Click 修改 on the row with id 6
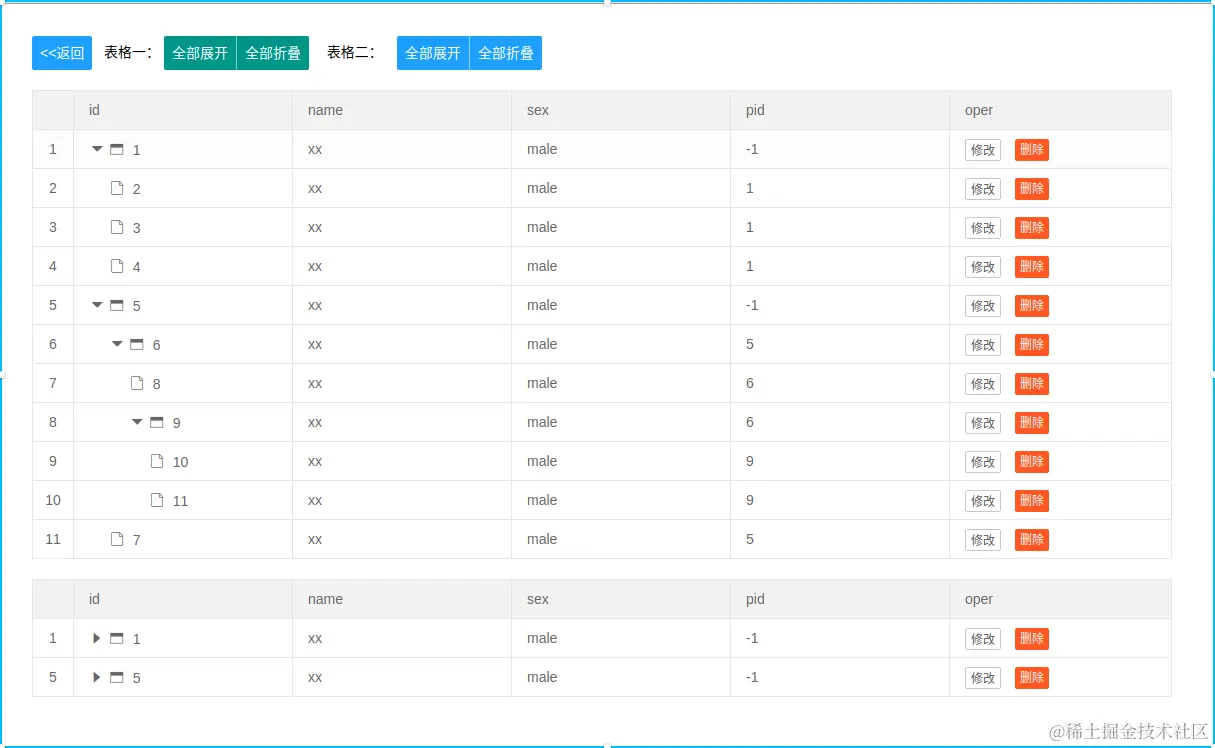 click(x=983, y=345)
